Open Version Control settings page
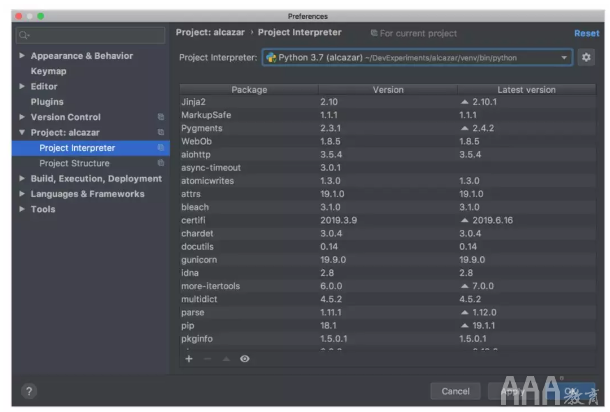The height and width of the screenshot is (412, 610). [66, 117]
